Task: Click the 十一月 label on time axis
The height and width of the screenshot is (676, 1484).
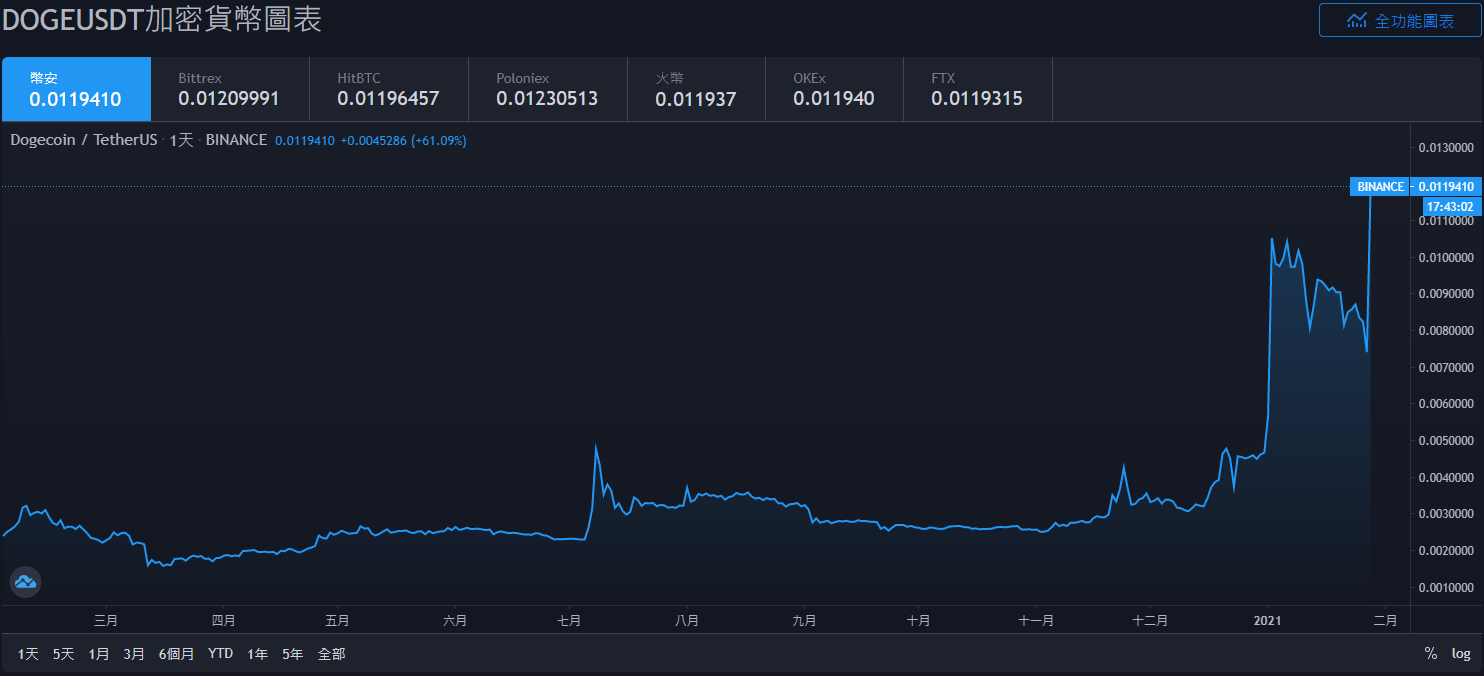Action: pos(1036,620)
